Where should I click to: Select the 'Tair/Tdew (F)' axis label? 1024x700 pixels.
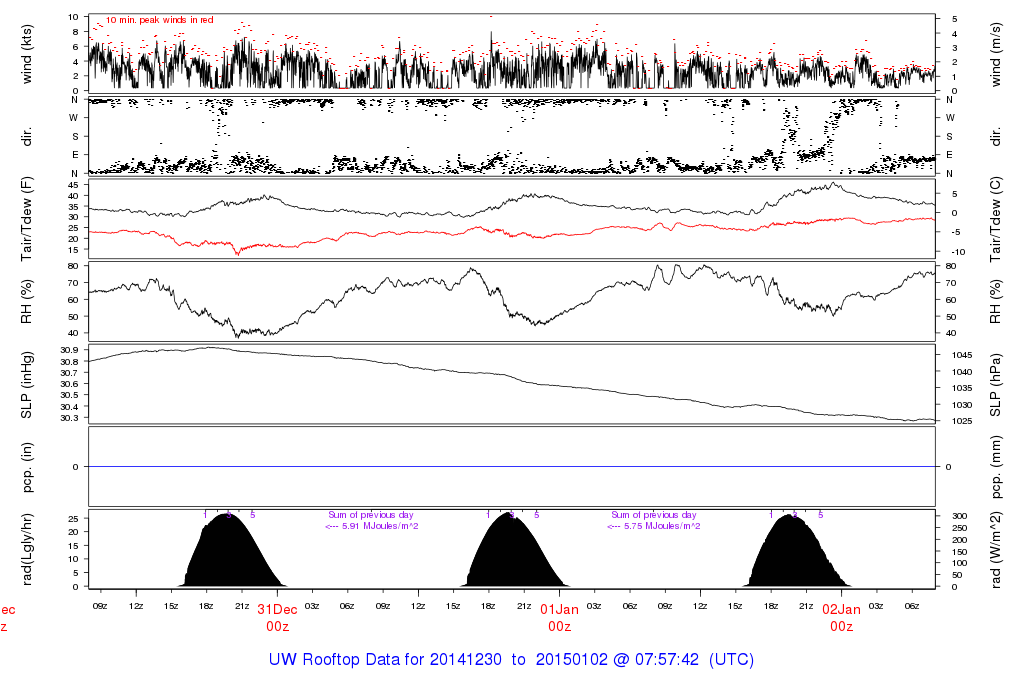point(27,218)
